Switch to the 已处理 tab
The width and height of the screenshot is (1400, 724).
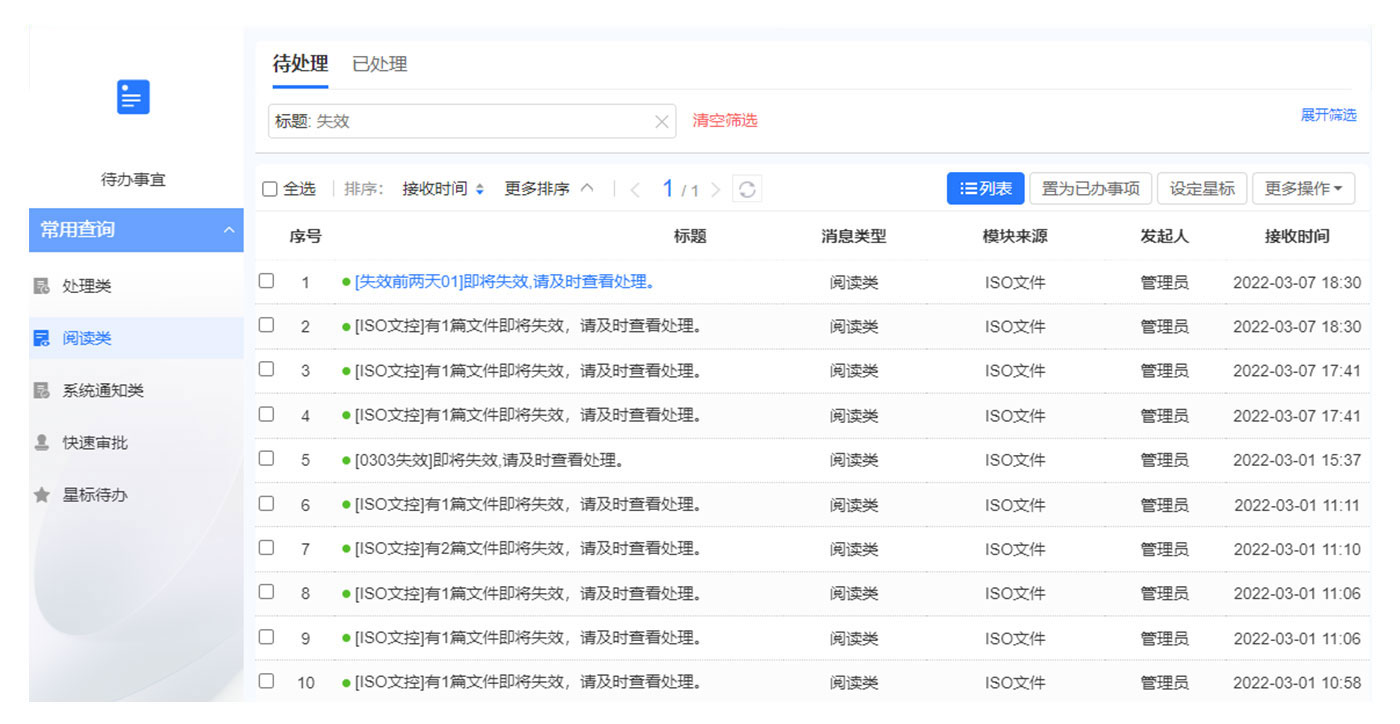pos(379,64)
